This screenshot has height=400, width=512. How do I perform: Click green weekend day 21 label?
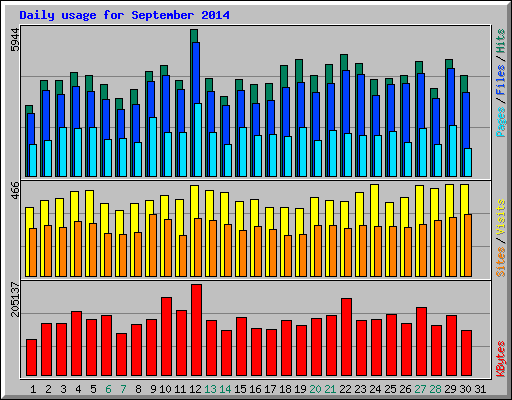click(330, 389)
